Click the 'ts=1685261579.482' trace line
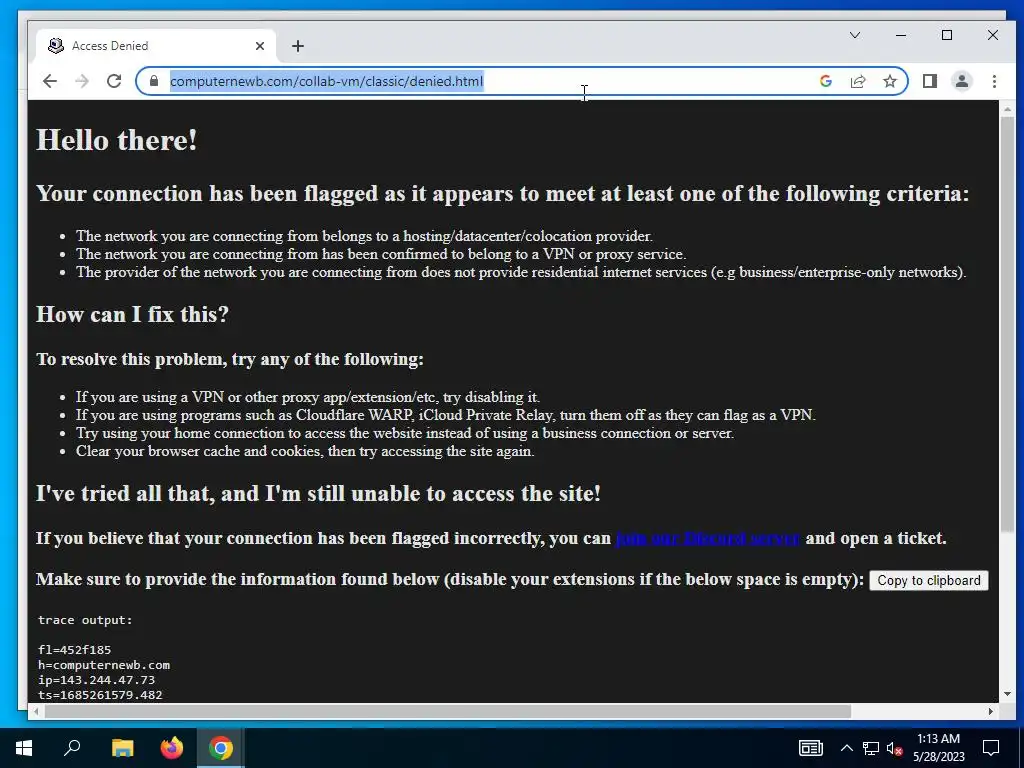The width and height of the screenshot is (1024, 768). click(x=100, y=695)
